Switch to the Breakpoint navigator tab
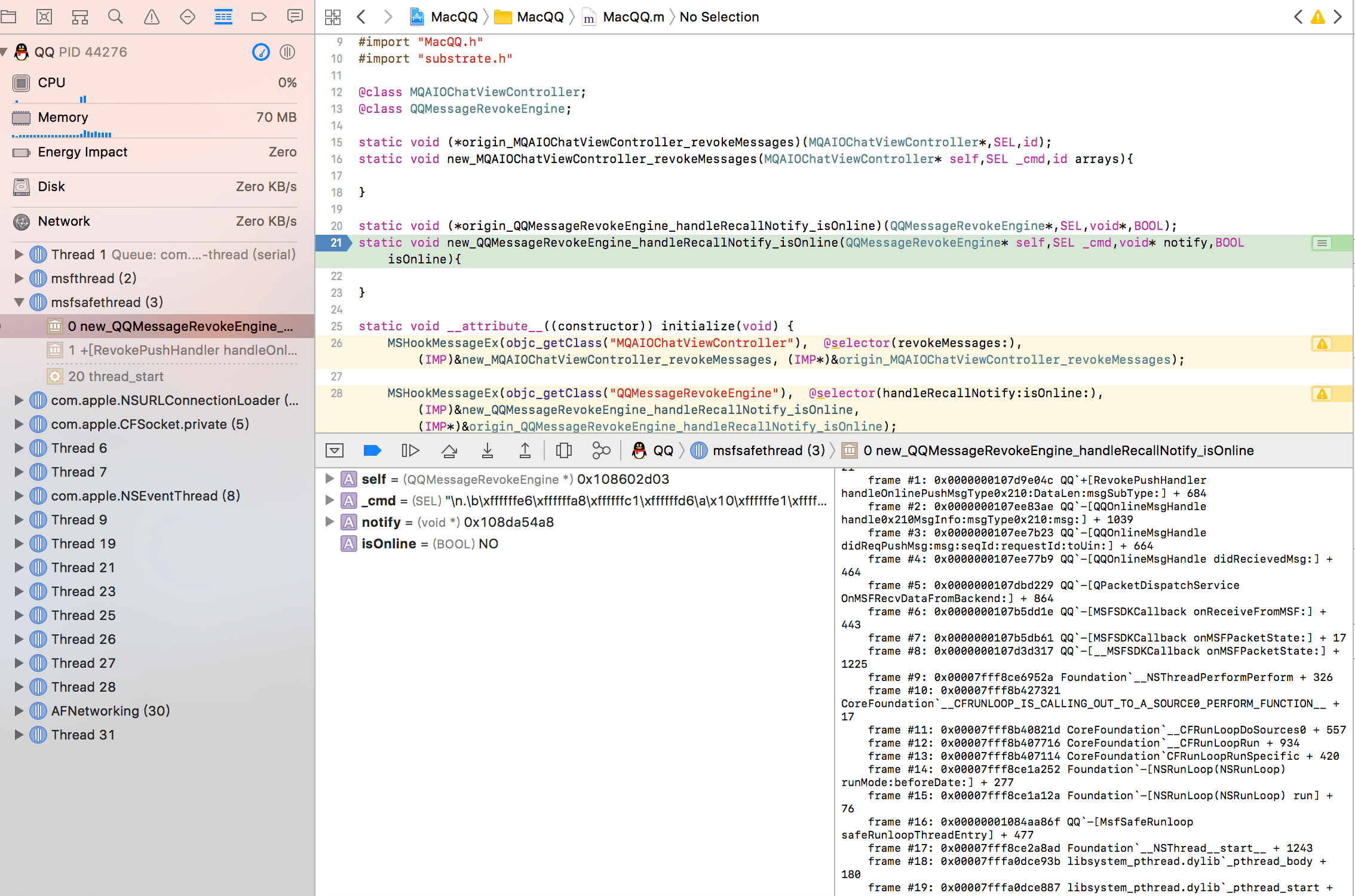The width and height of the screenshot is (1355, 896). (x=259, y=17)
